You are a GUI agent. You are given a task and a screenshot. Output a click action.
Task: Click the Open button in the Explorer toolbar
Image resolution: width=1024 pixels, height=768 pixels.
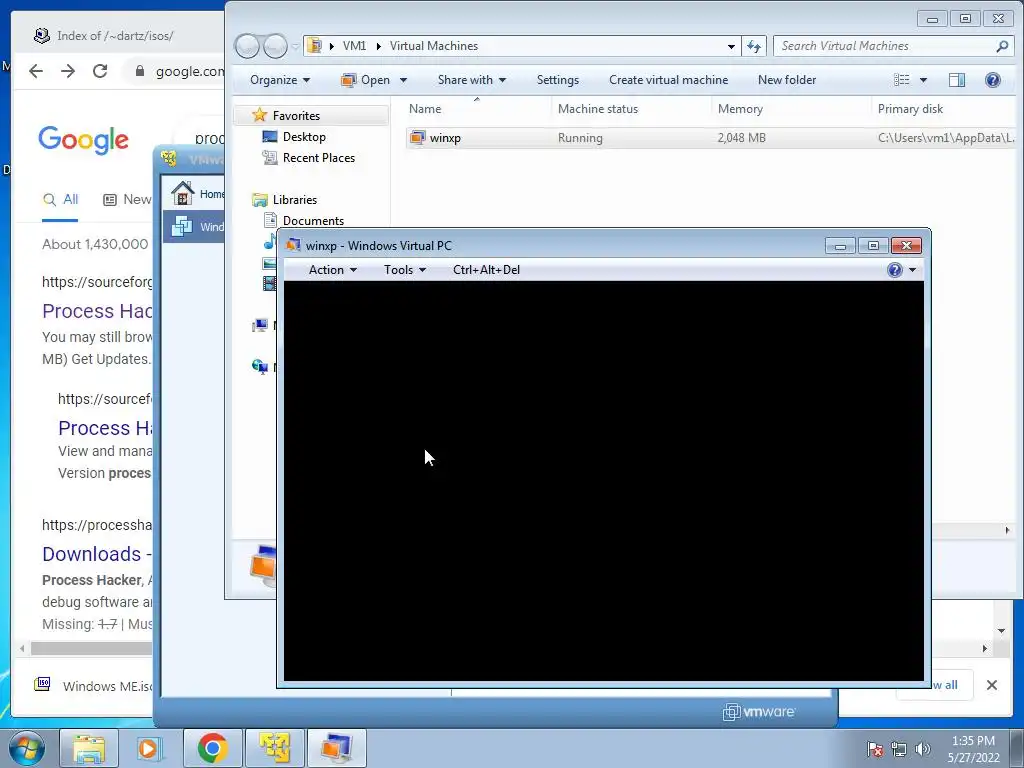pos(366,80)
